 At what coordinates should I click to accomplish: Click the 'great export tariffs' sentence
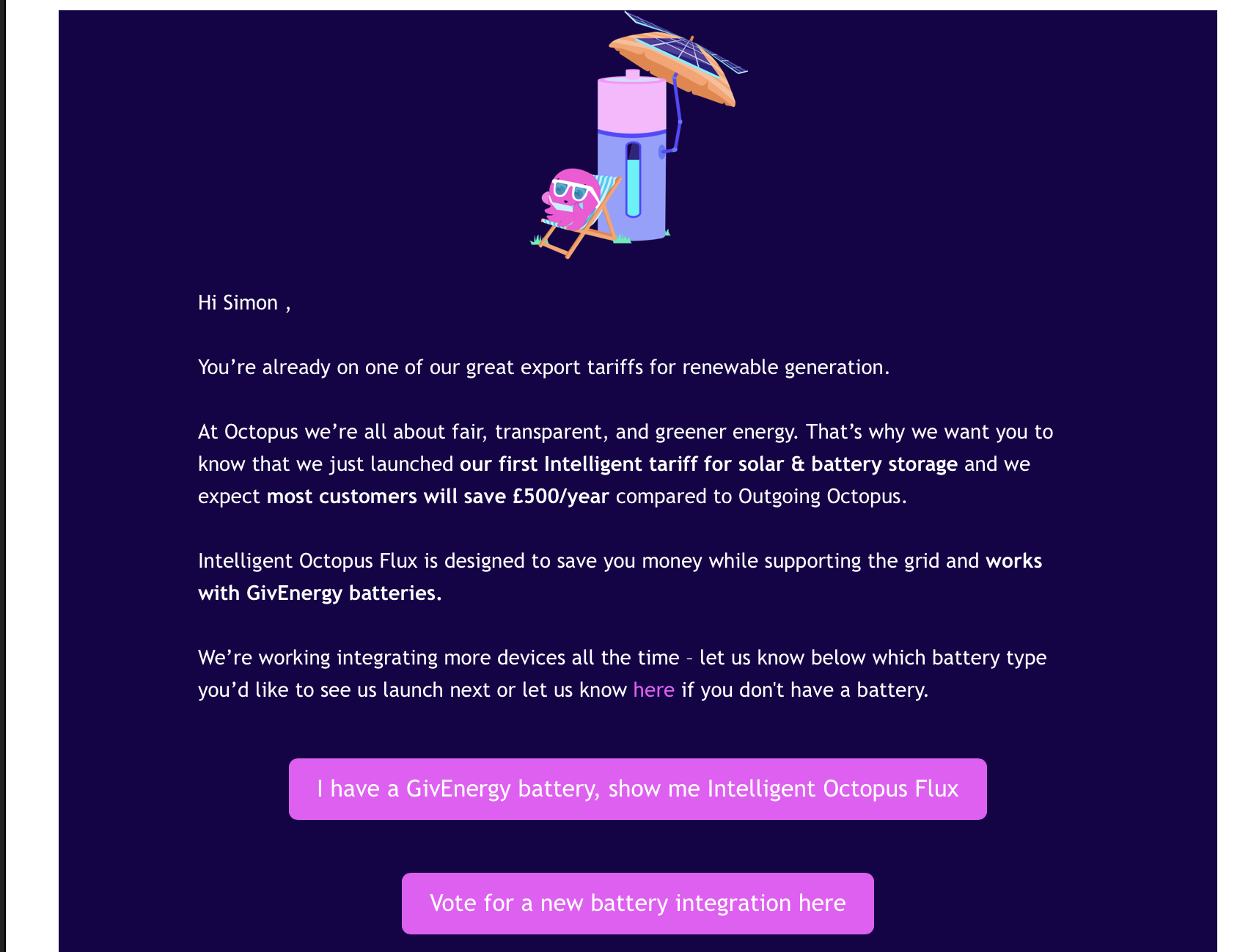pos(543,367)
